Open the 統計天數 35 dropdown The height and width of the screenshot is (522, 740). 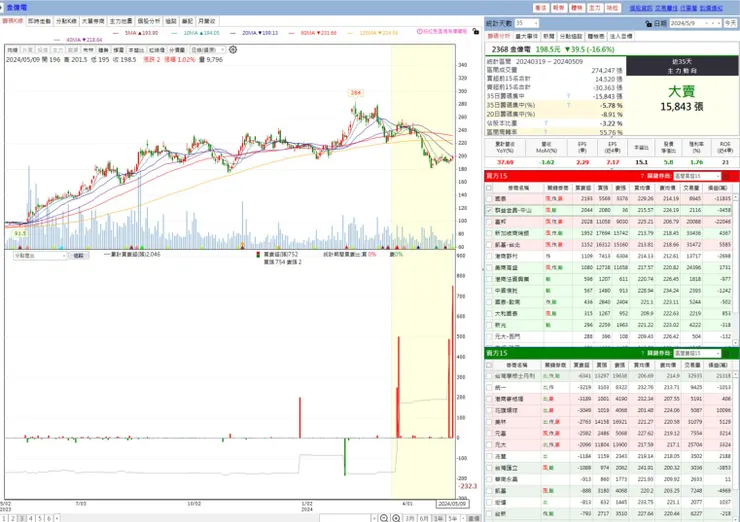527,23
